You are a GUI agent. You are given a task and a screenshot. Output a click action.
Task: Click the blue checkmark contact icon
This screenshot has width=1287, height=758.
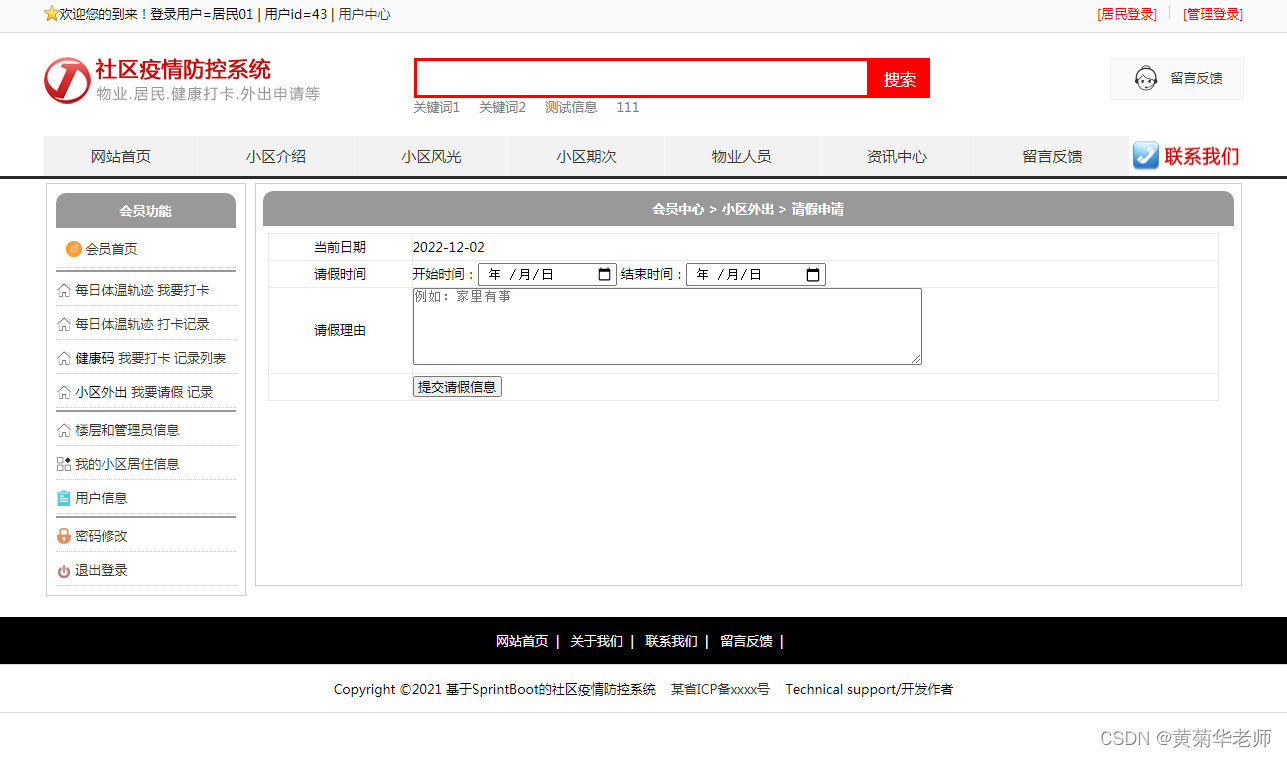coord(1146,155)
